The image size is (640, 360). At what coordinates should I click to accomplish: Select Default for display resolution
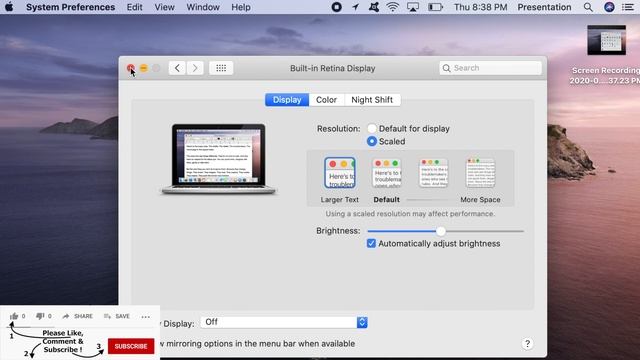[x=371, y=129]
